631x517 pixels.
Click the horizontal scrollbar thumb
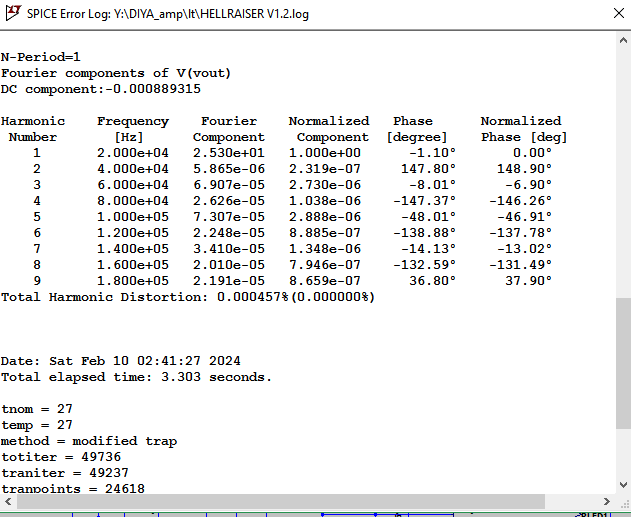click(x=281, y=502)
